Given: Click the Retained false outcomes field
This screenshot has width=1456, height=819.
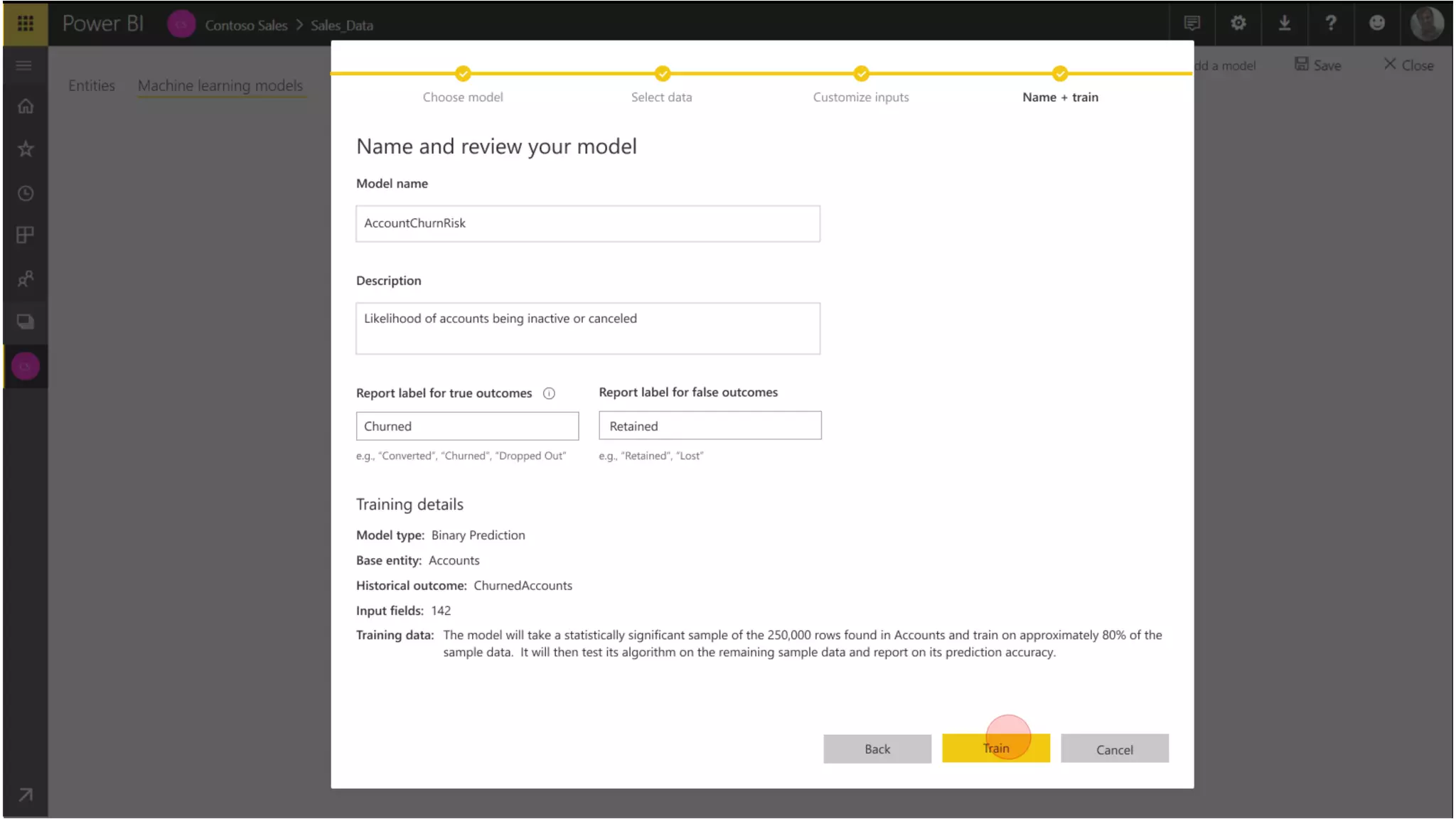Looking at the screenshot, I should click(x=710, y=426).
